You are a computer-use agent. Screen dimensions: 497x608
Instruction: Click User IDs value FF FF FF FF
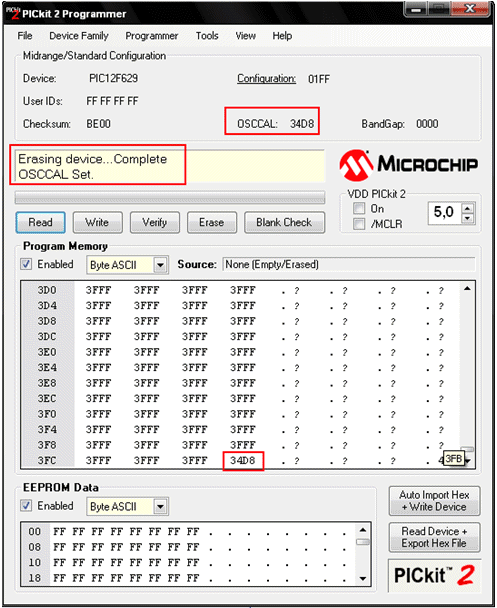112,101
